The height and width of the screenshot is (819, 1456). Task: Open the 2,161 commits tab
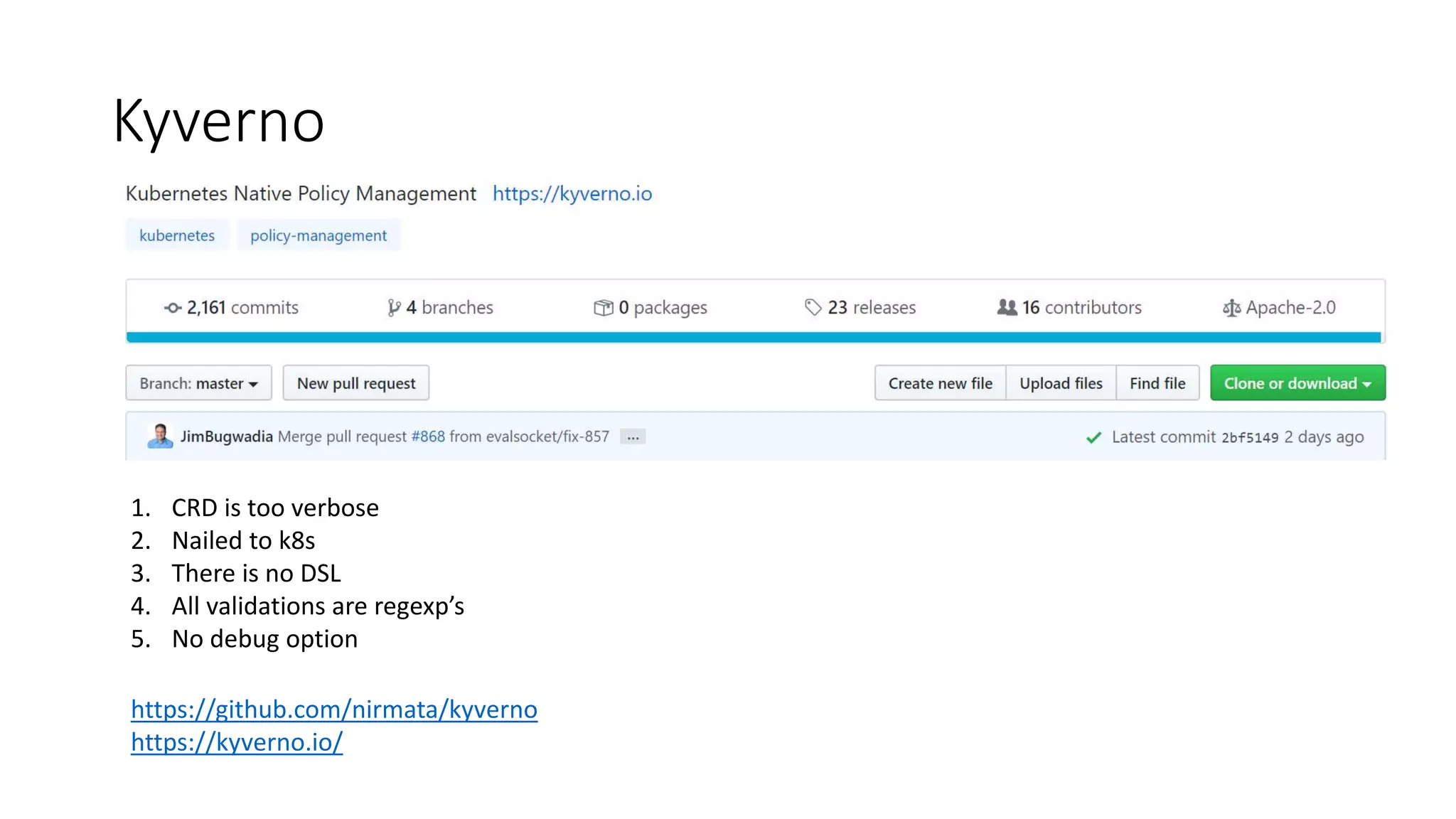[231, 308]
